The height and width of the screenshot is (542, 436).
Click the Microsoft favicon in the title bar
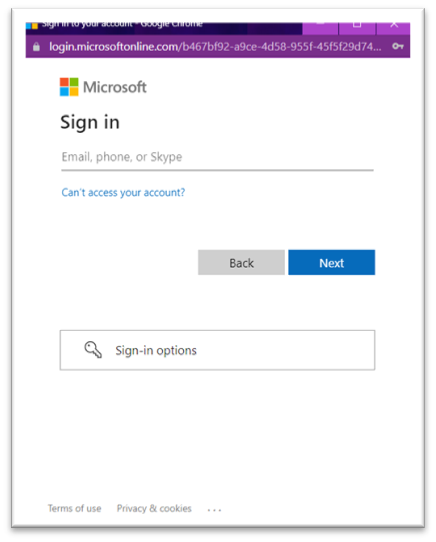[32, 26]
